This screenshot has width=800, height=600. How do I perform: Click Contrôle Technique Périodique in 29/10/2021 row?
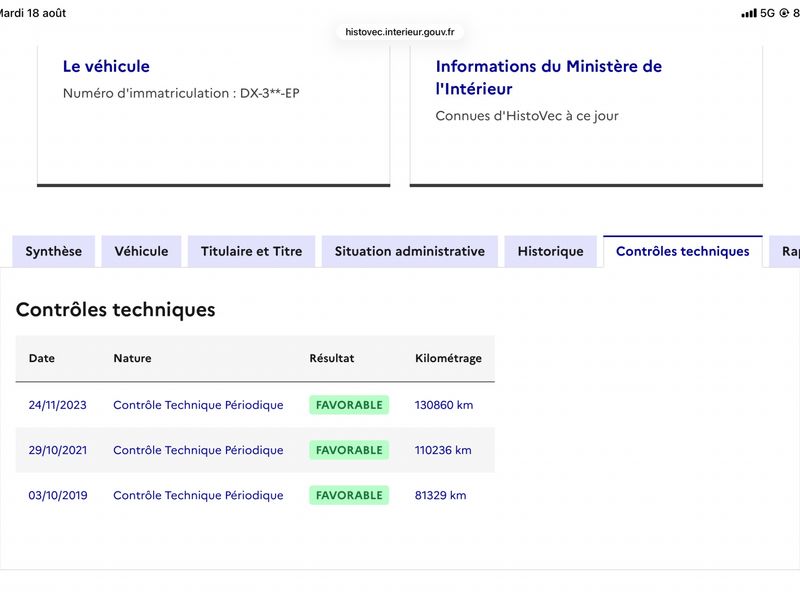click(198, 450)
